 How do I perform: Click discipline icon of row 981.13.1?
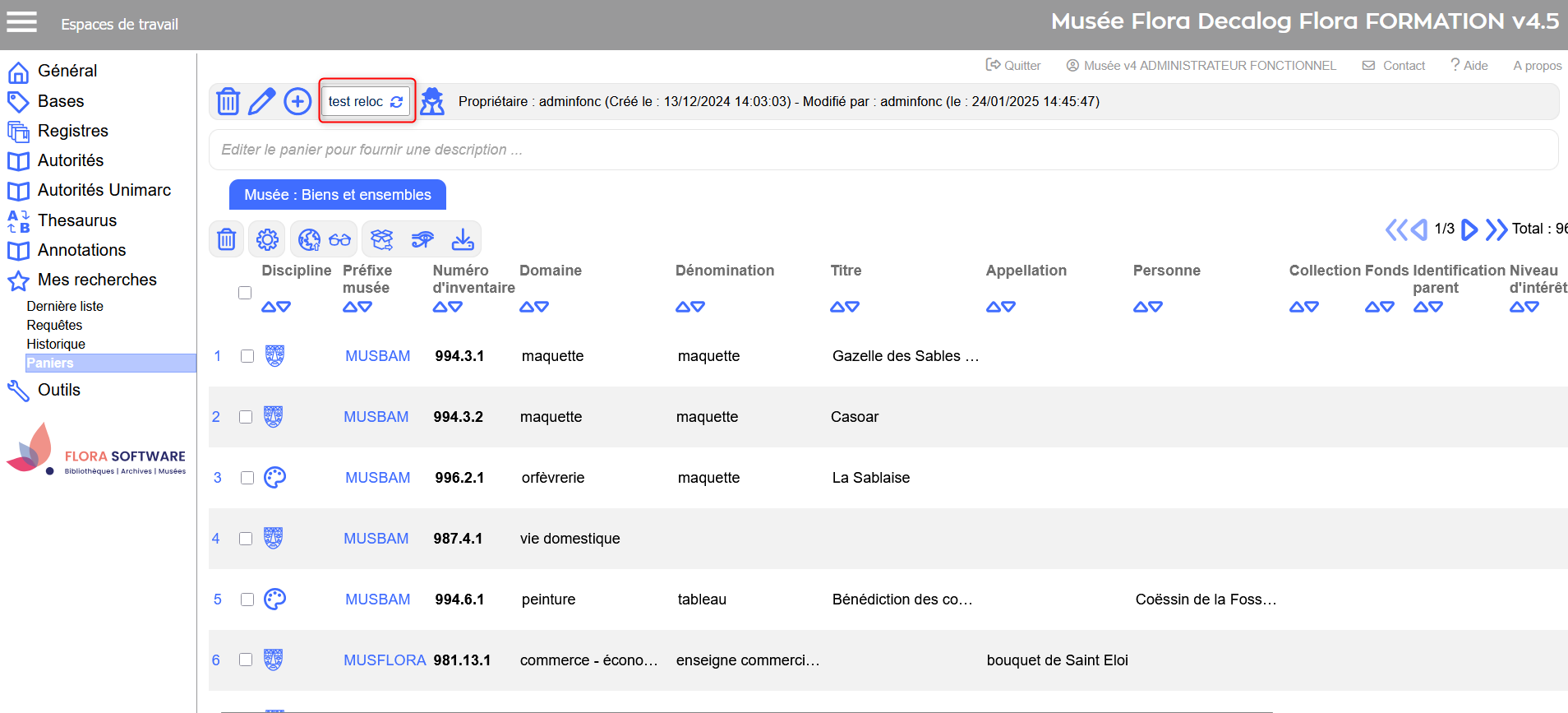coord(273,660)
